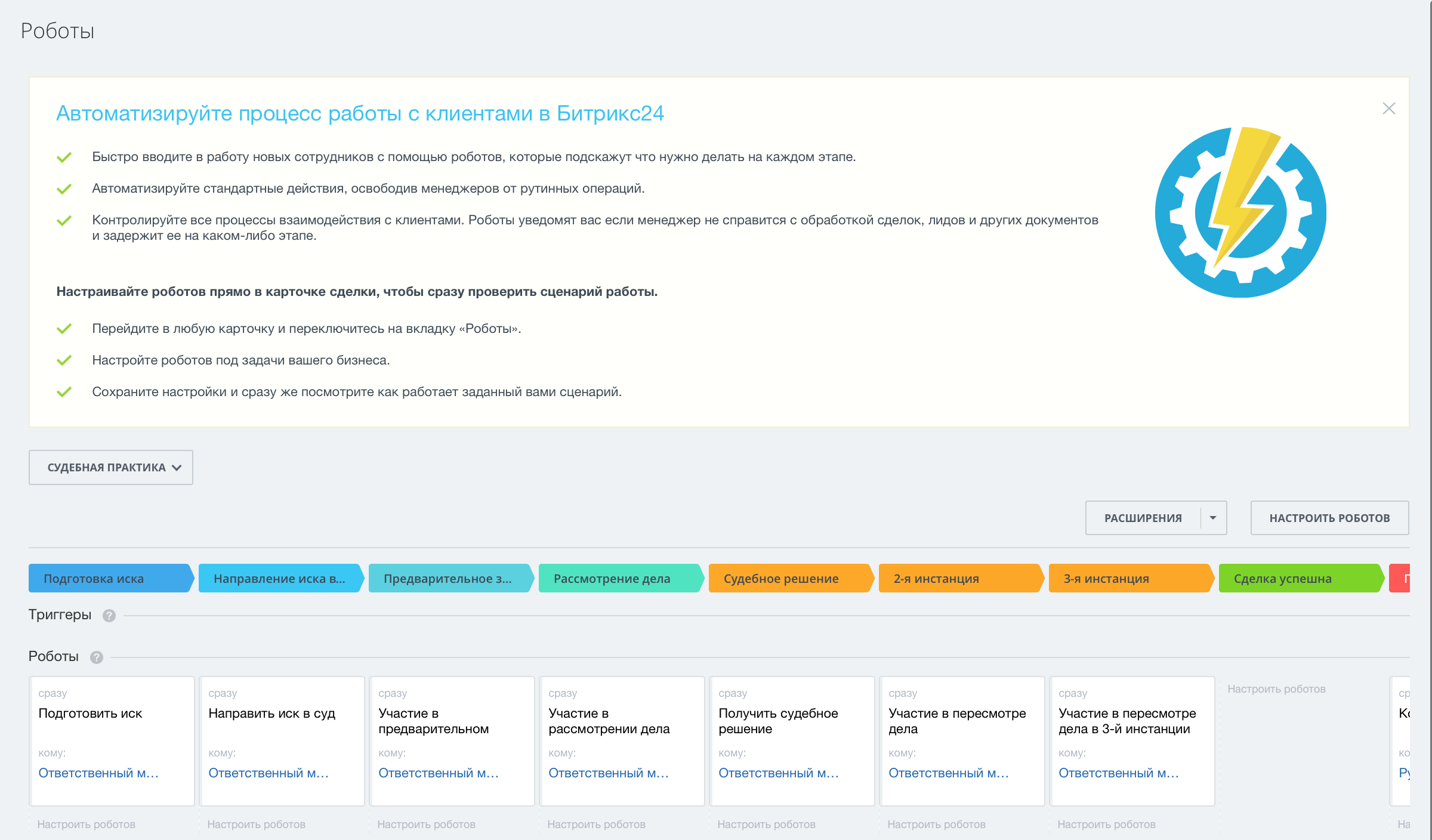Open the Судебная практика pipeline dropdown
This screenshot has width=1432, height=840.
tap(111, 467)
